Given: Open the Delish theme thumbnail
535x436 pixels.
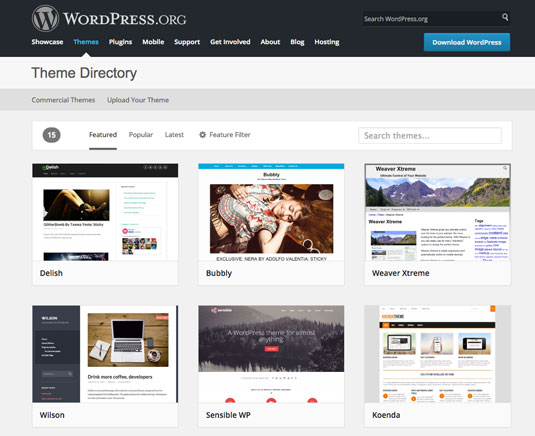Looking at the screenshot, I should pyautogui.click(x=105, y=212).
